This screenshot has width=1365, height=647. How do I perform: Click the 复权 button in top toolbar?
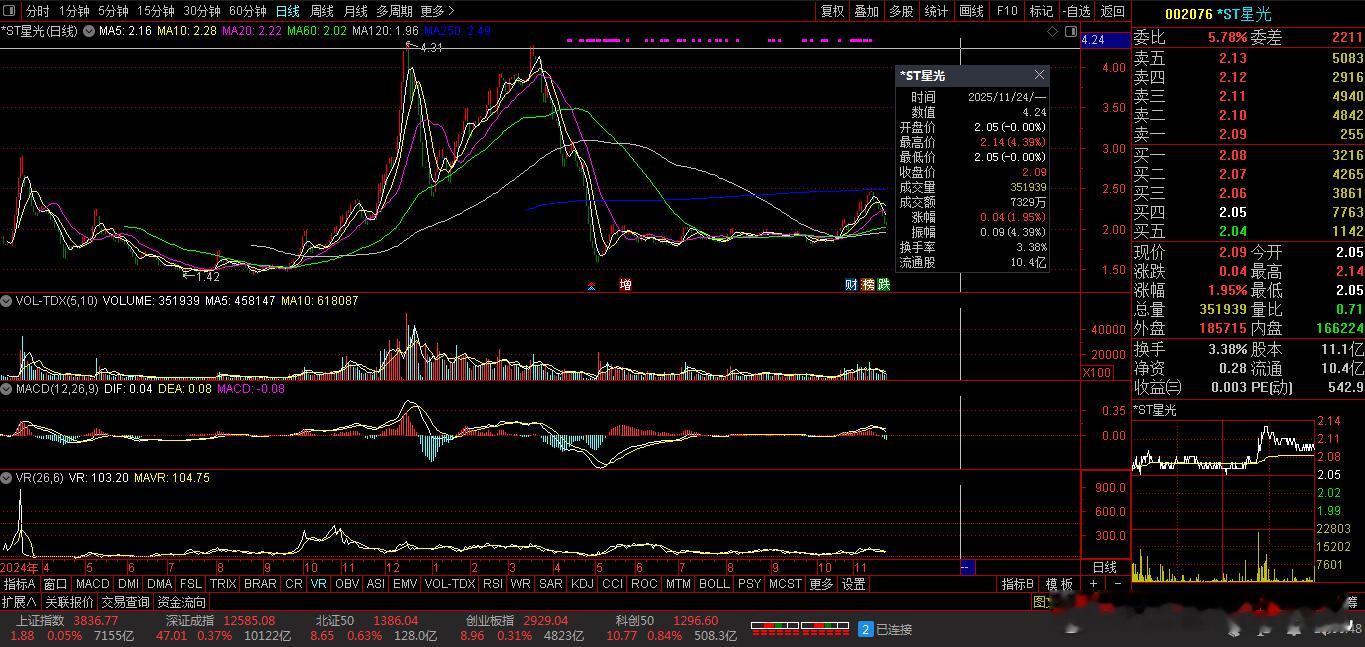(832, 11)
